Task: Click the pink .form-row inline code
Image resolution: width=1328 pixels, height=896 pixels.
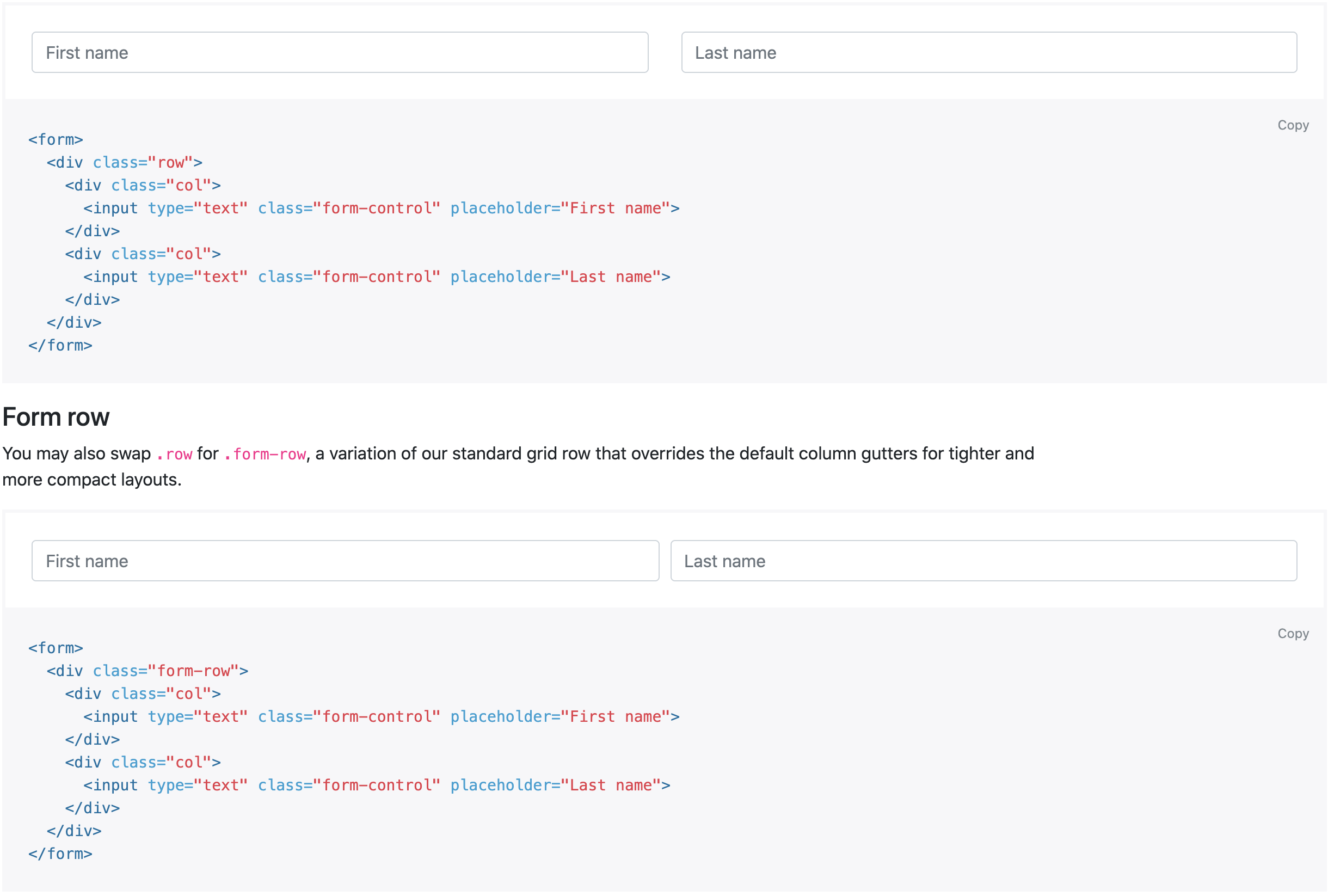Action: [x=265, y=455]
